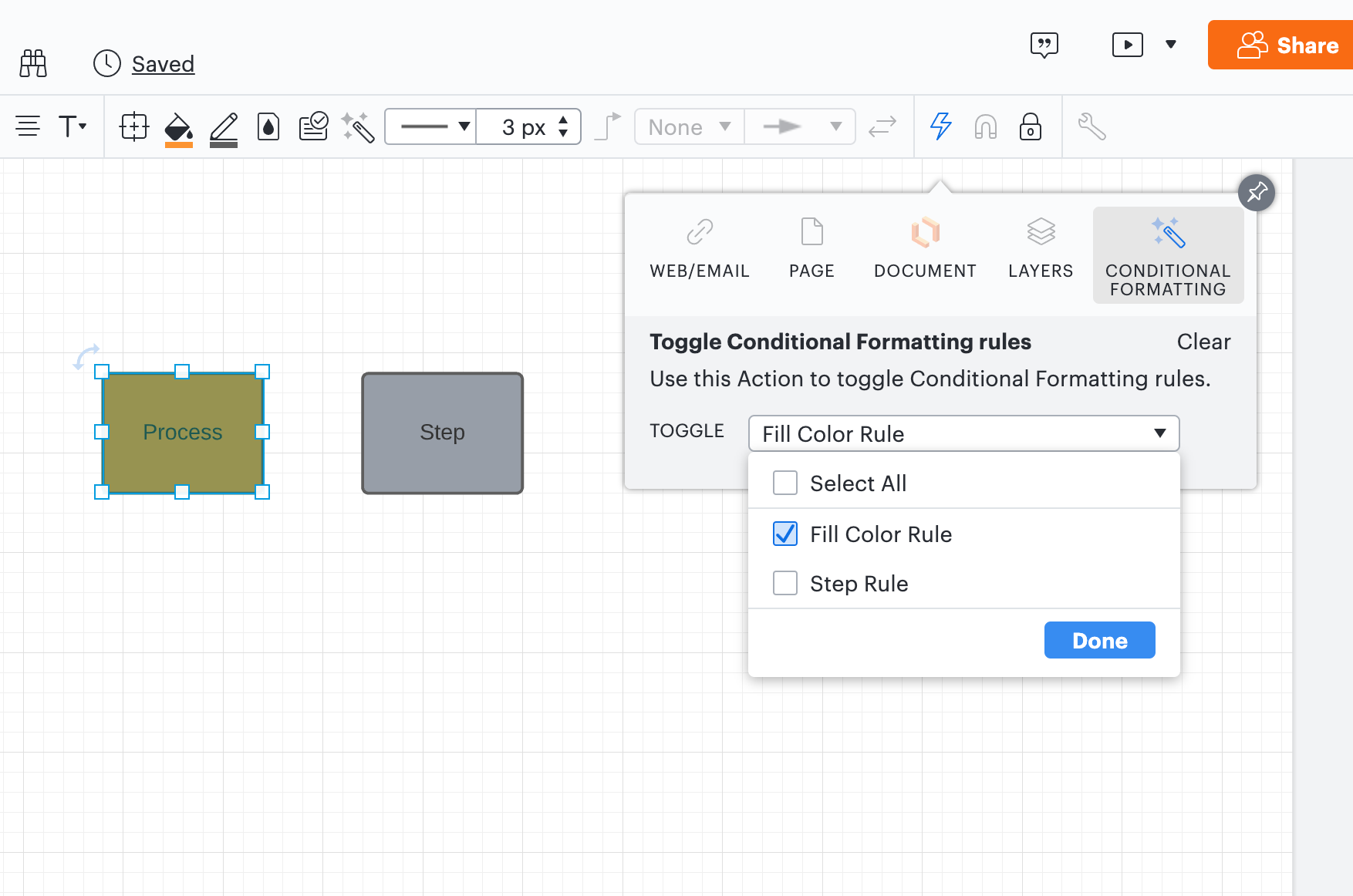The width and height of the screenshot is (1353, 896).
Task: Check the Step Rule checkbox
Action: pos(785,583)
